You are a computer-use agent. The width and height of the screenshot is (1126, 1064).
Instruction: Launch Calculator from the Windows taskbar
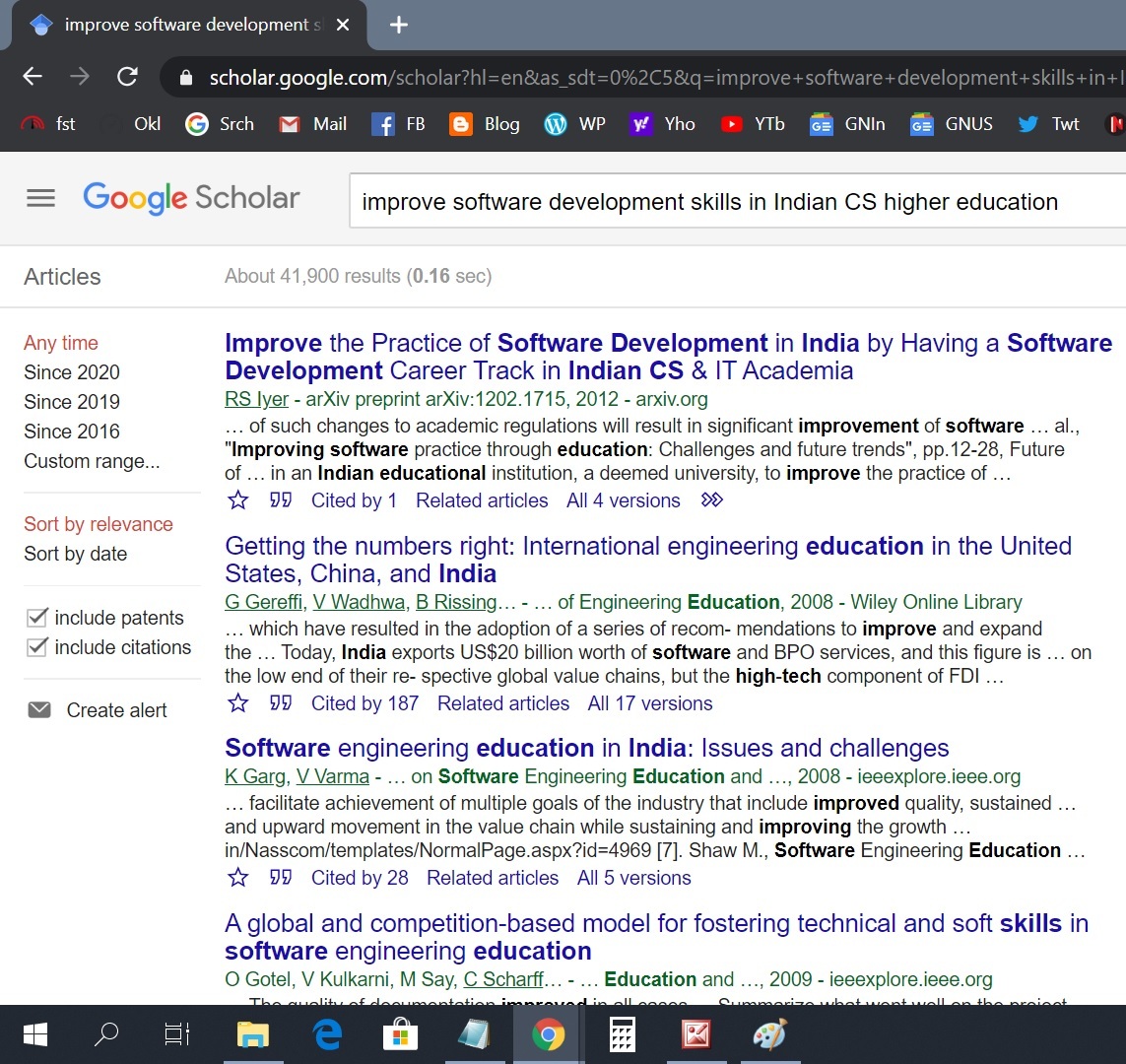pyautogui.click(x=622, y=1034)
